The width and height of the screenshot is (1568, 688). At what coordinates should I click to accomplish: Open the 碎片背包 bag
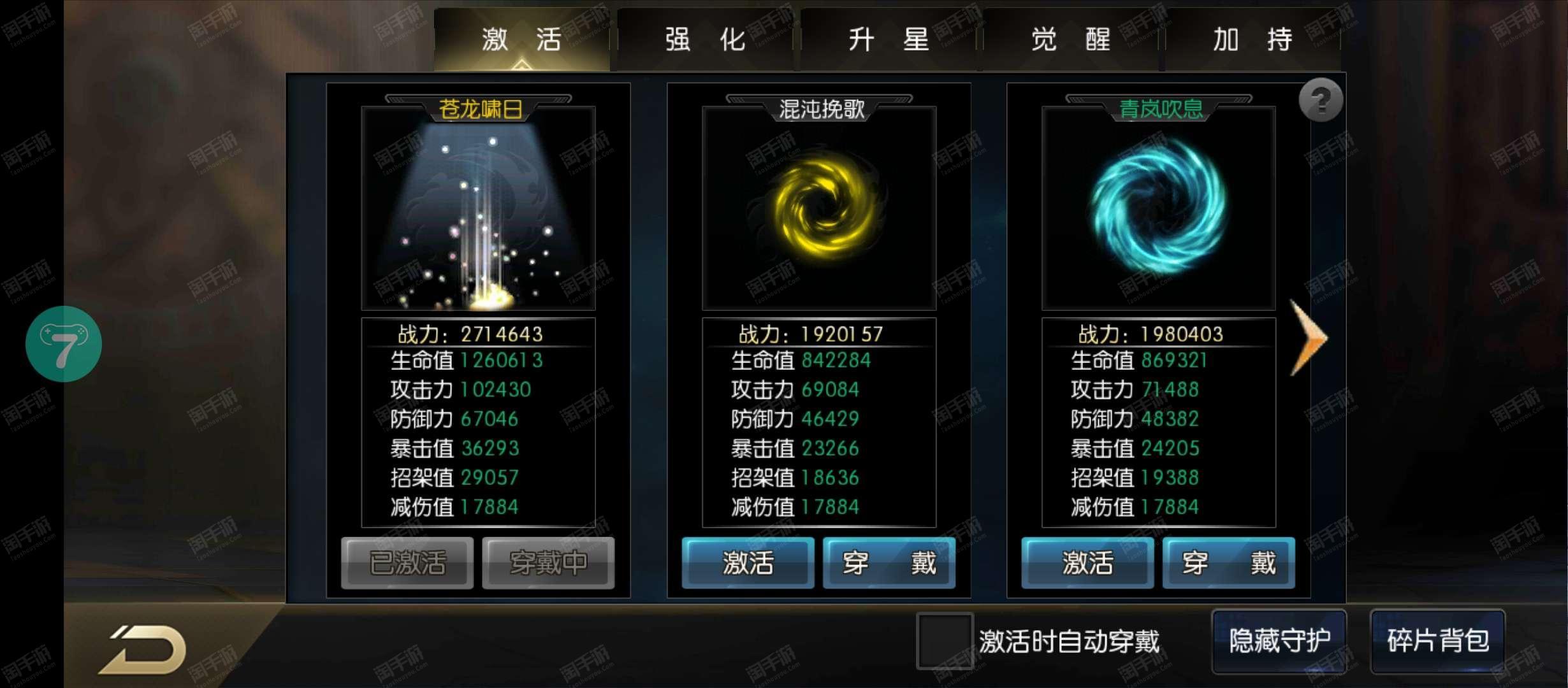1438,641
